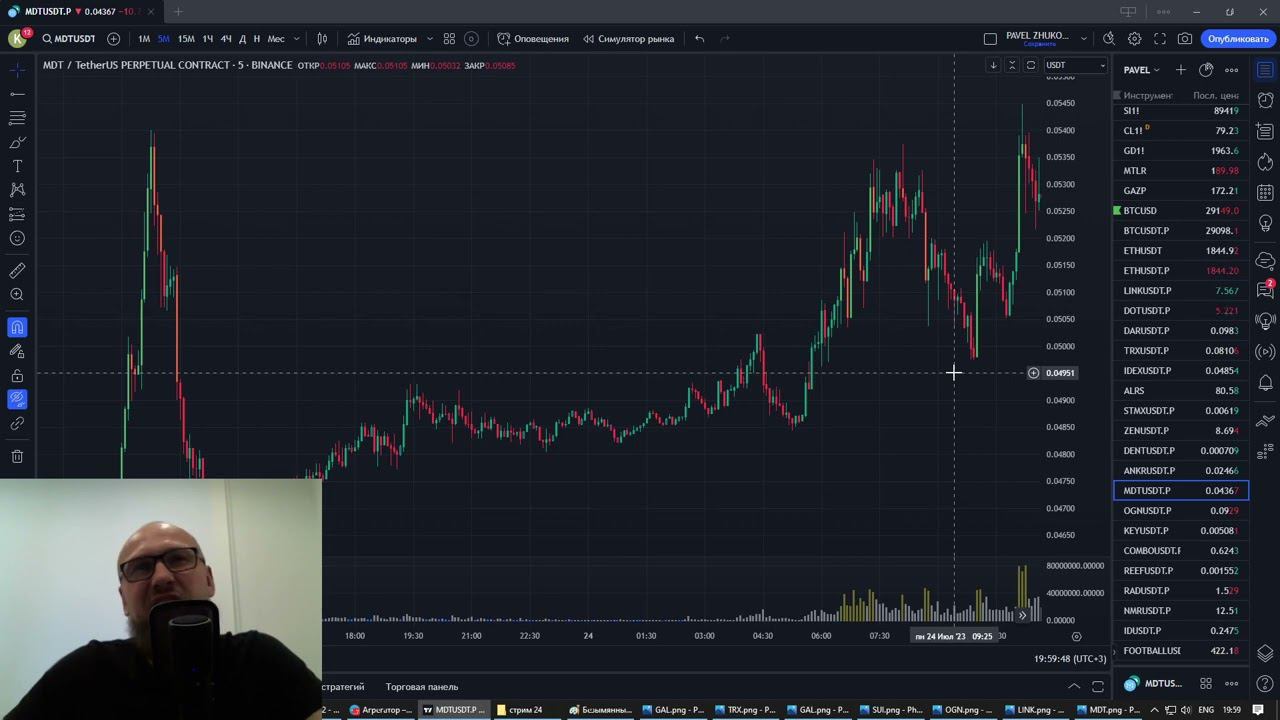
Task: Save layout via Сохранить link
Action: click(1039, 44)
